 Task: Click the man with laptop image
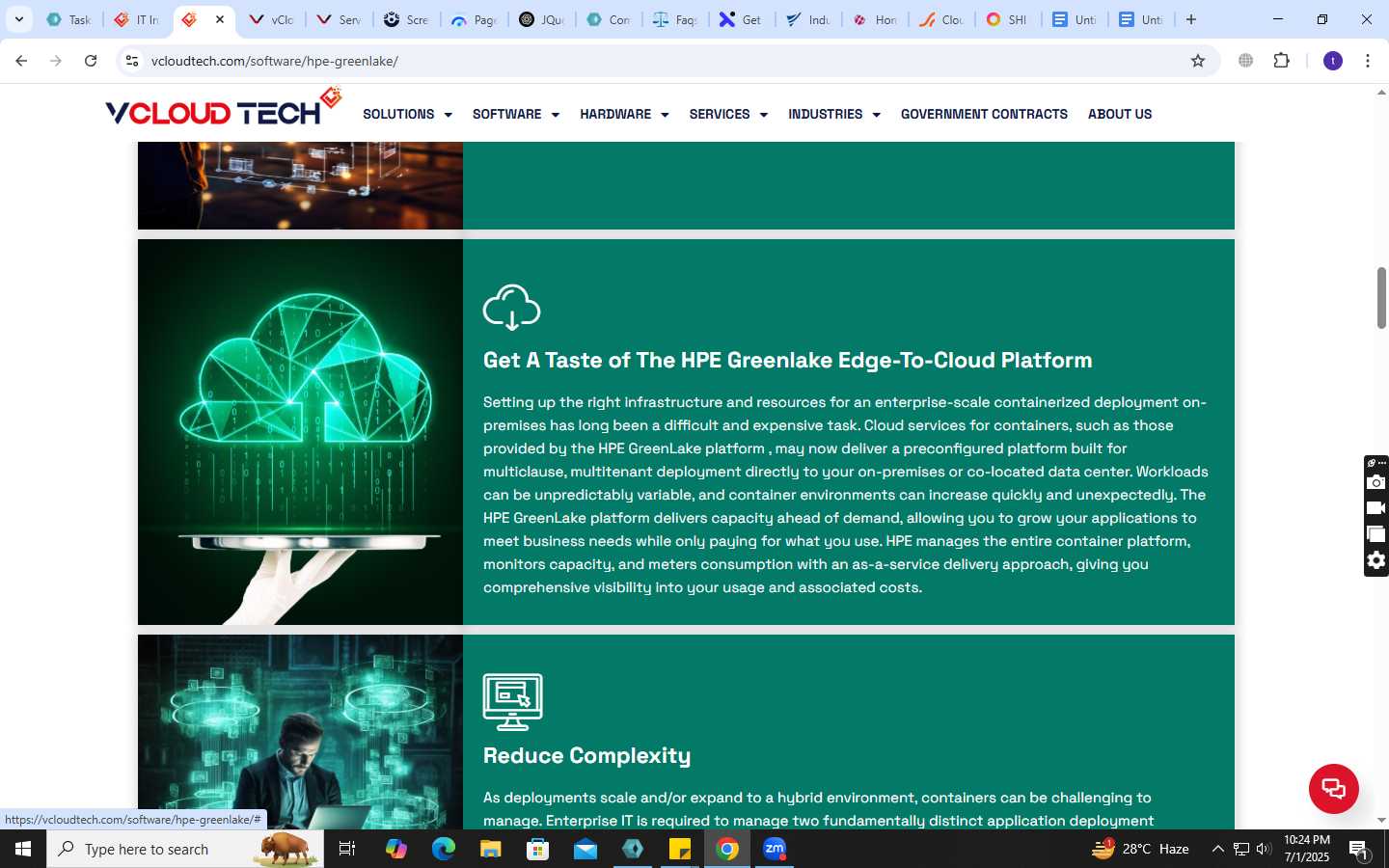tap(300, 732)
